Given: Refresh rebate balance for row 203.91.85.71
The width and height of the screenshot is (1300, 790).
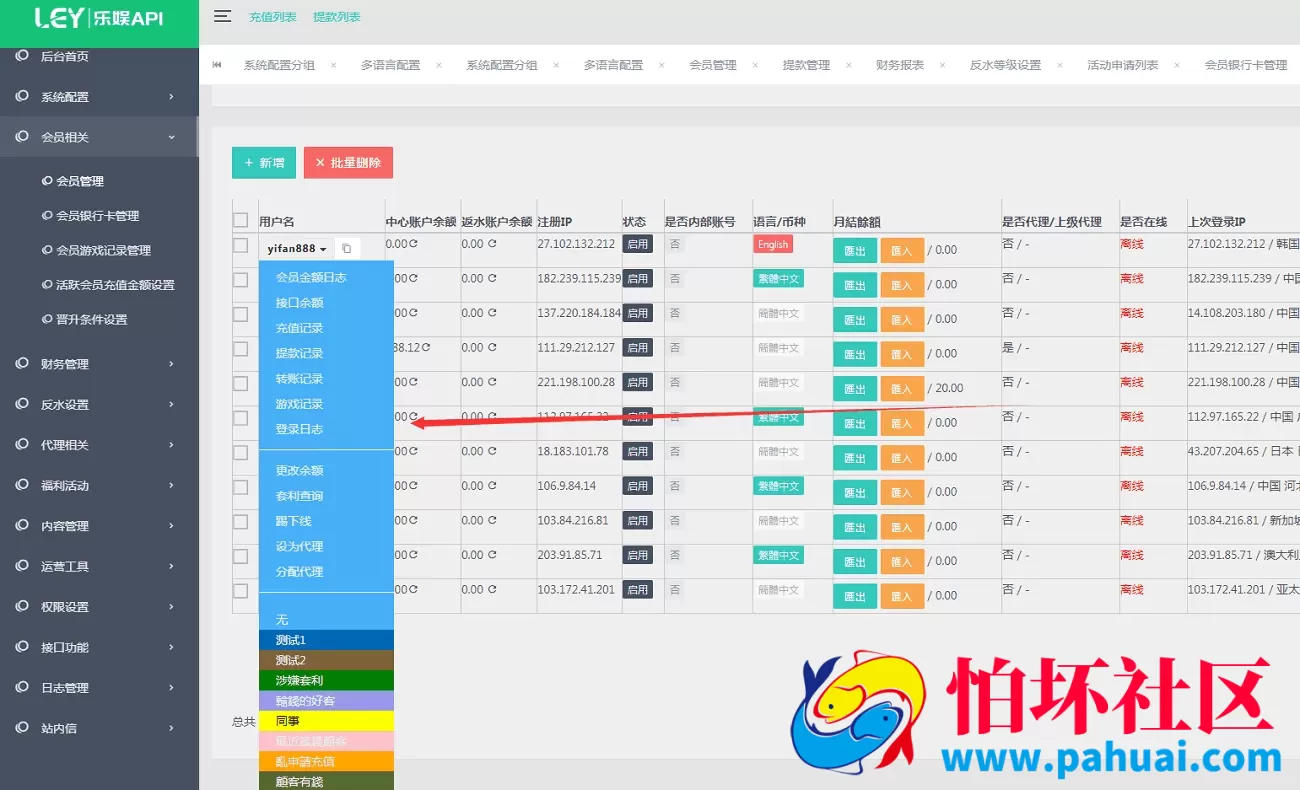Looking at the screenshot, I should [x=492, y=555].
